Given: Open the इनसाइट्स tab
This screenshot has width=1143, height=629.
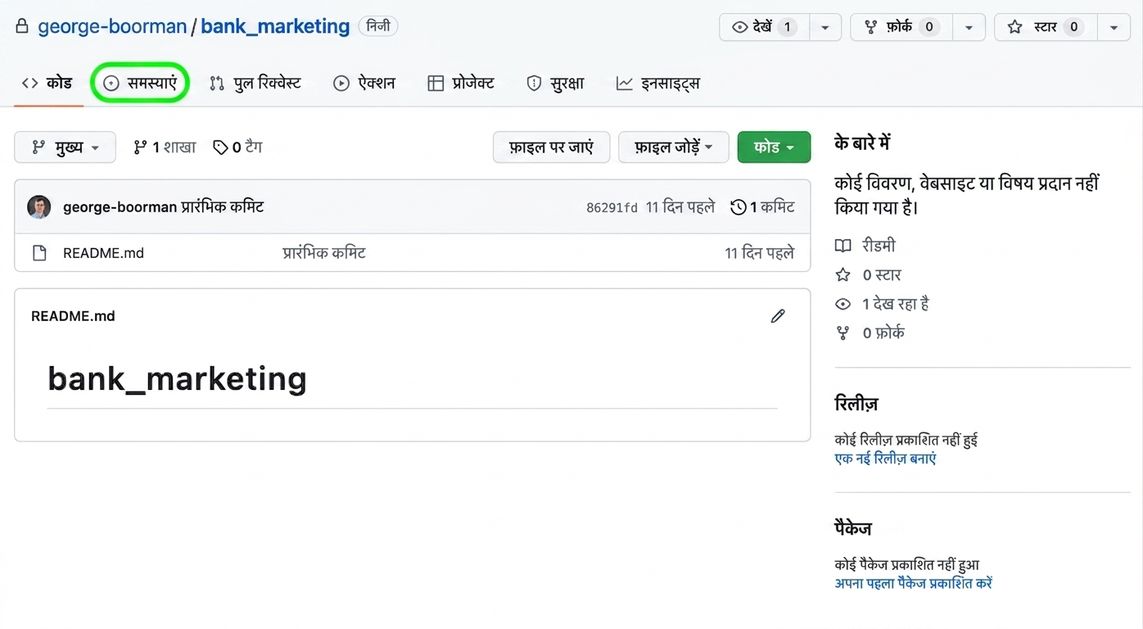Looking at the screenshot, I should (658, 83).
